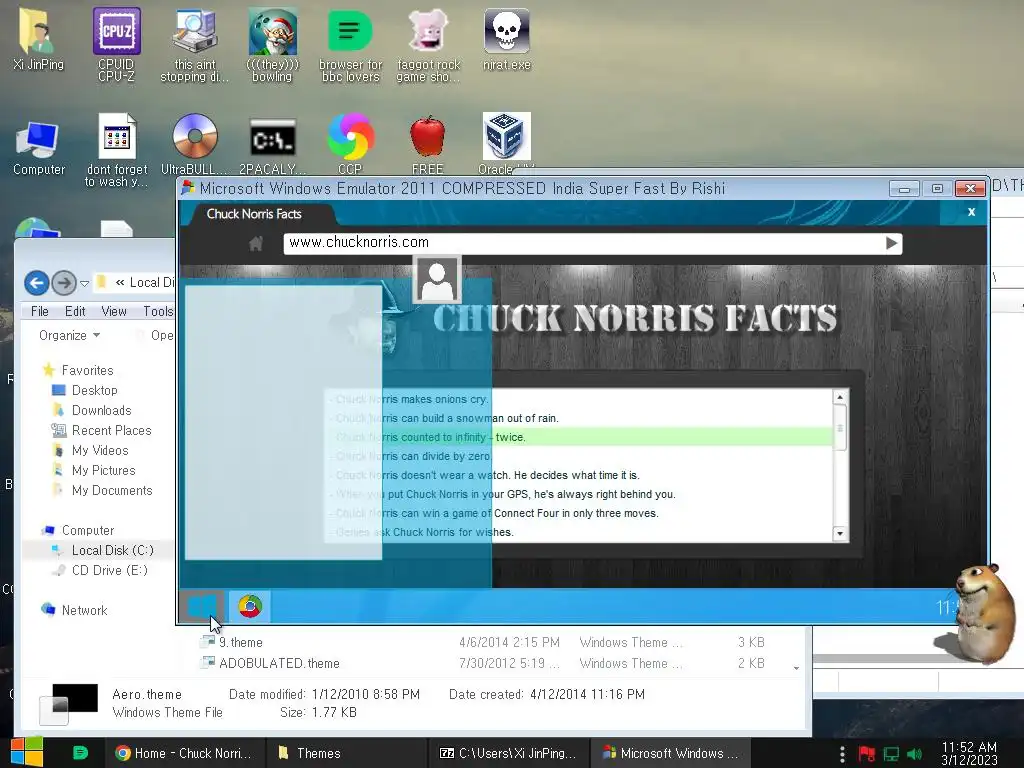
Task: Switch to Microsoft Windows emulator taskbar button
Action: [x=671, y=753]
